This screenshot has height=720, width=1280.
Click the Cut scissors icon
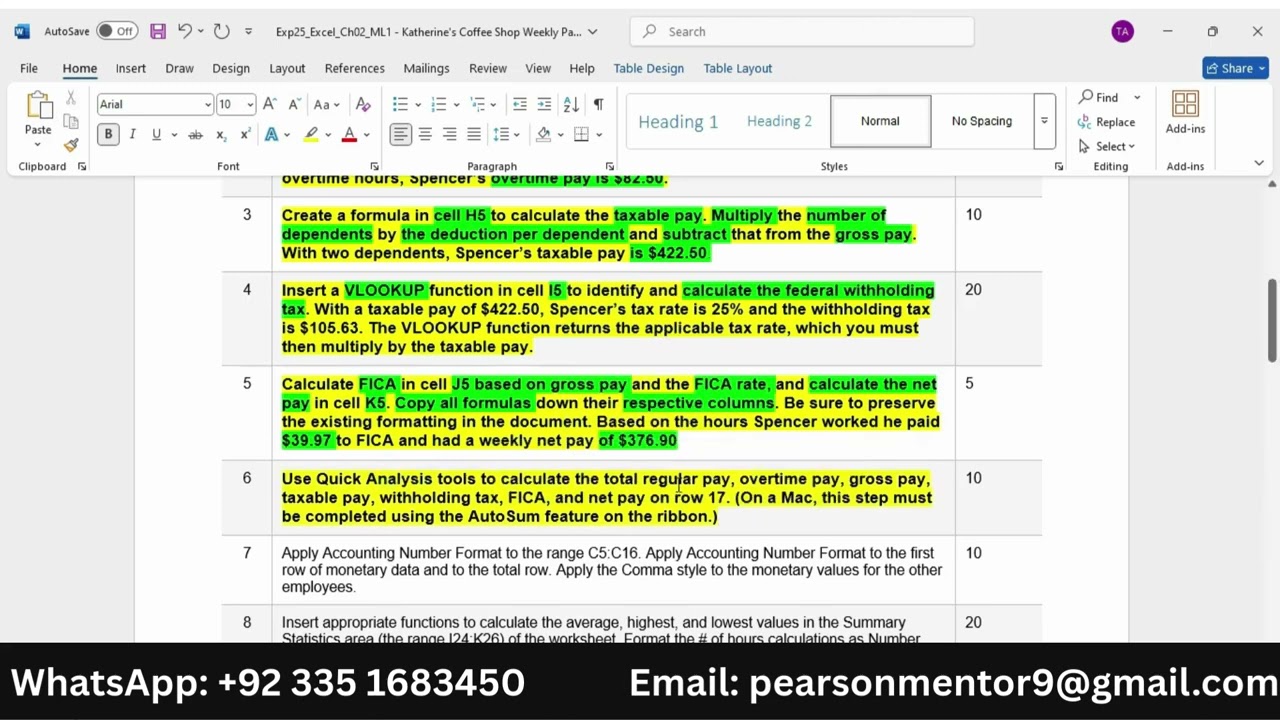click(x=70, y=98)
